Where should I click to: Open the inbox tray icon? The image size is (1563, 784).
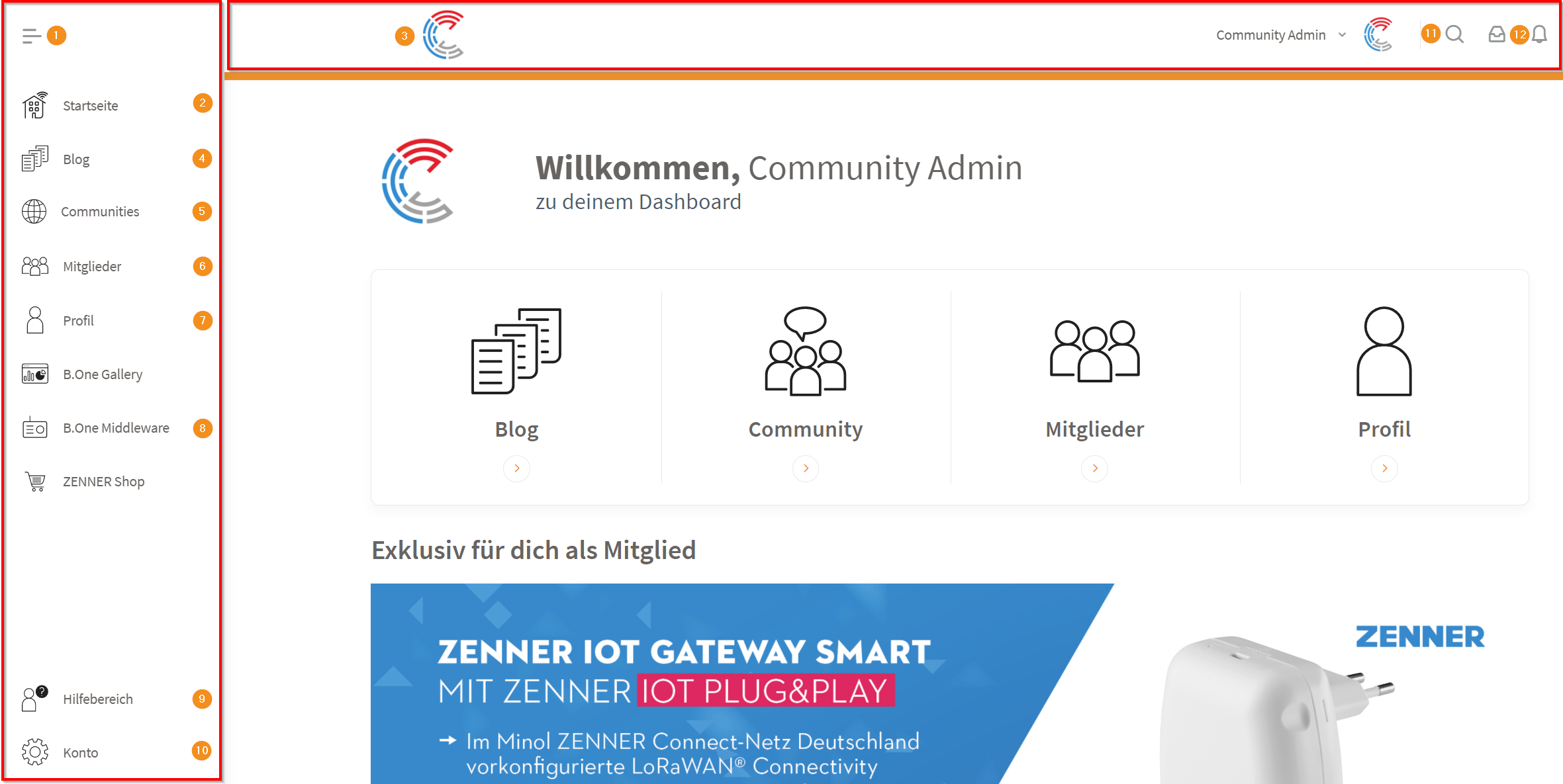point(1496,34)
